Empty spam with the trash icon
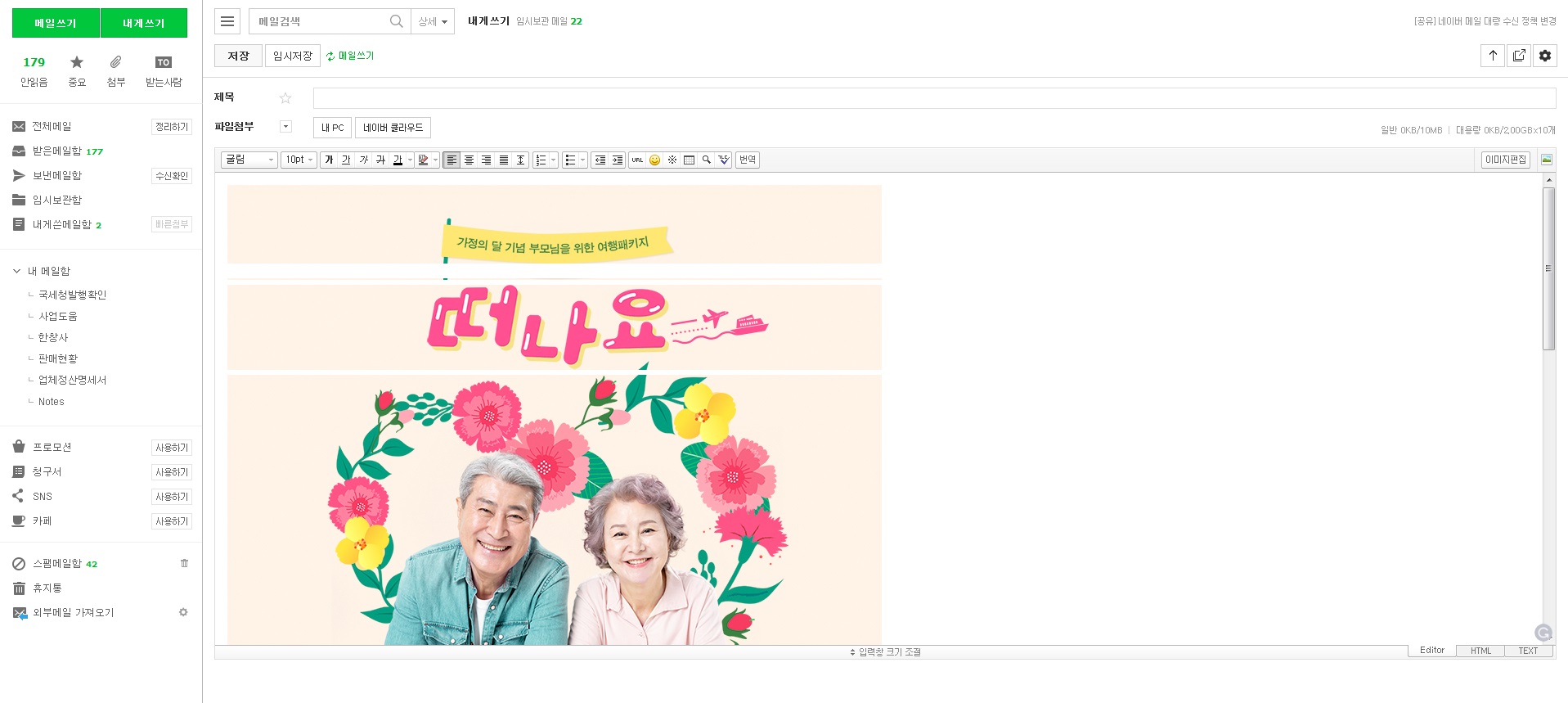1568x703 pixels. coord(184,563)
